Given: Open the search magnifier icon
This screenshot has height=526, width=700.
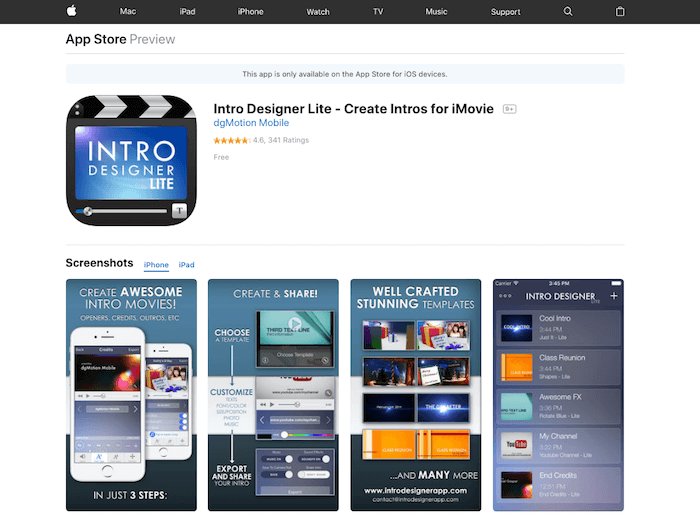Looking at the screenshot, I should point(567,11).
